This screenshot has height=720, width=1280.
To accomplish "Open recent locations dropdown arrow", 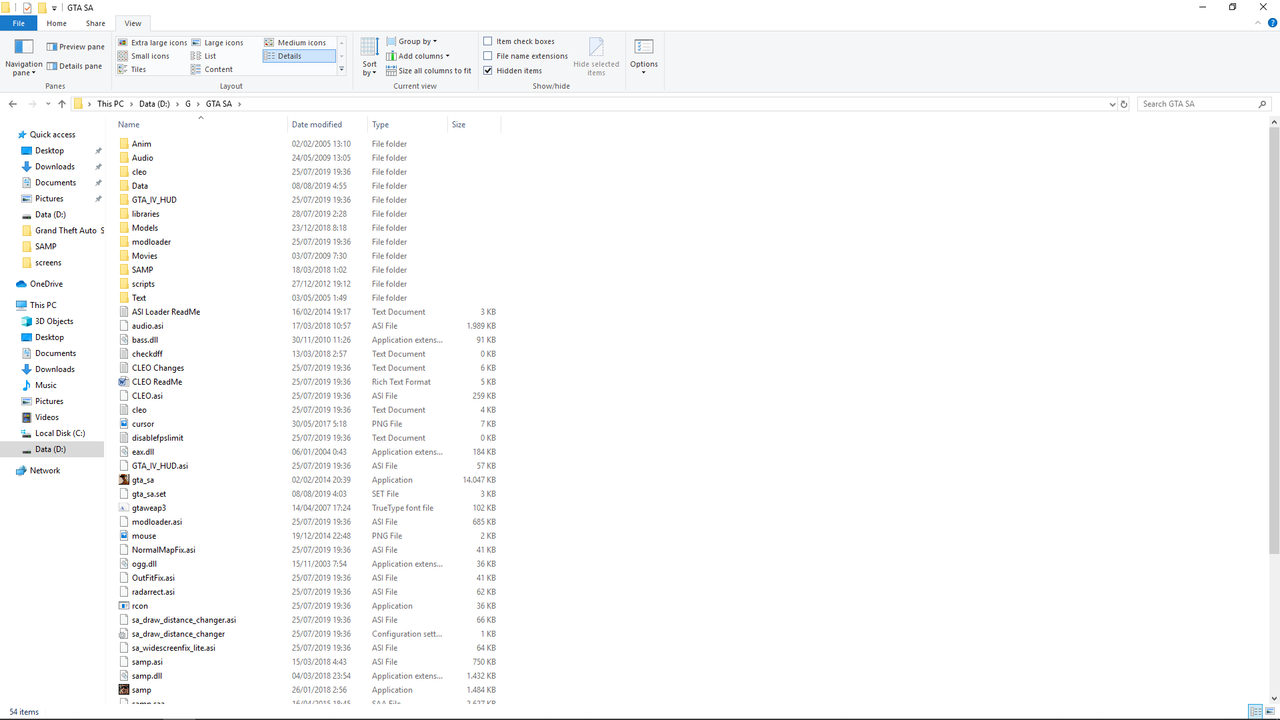I will pyautogui.click(x=47, y=104).
